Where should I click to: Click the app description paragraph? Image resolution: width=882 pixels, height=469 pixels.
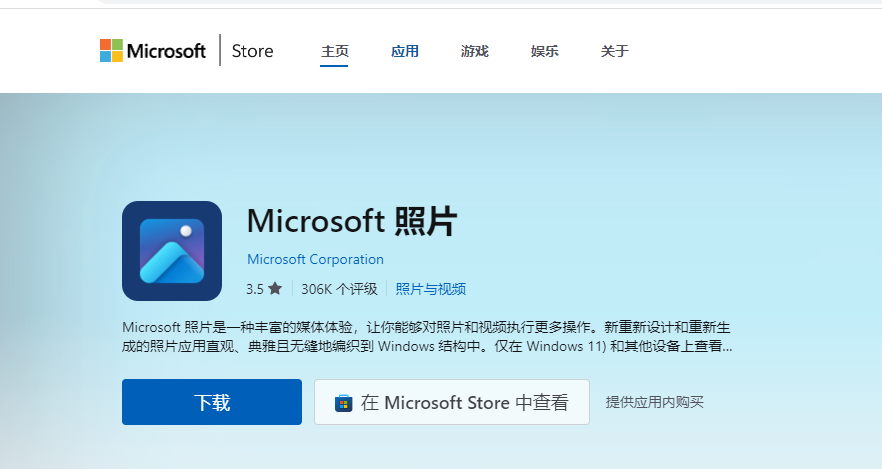(427, 336)
